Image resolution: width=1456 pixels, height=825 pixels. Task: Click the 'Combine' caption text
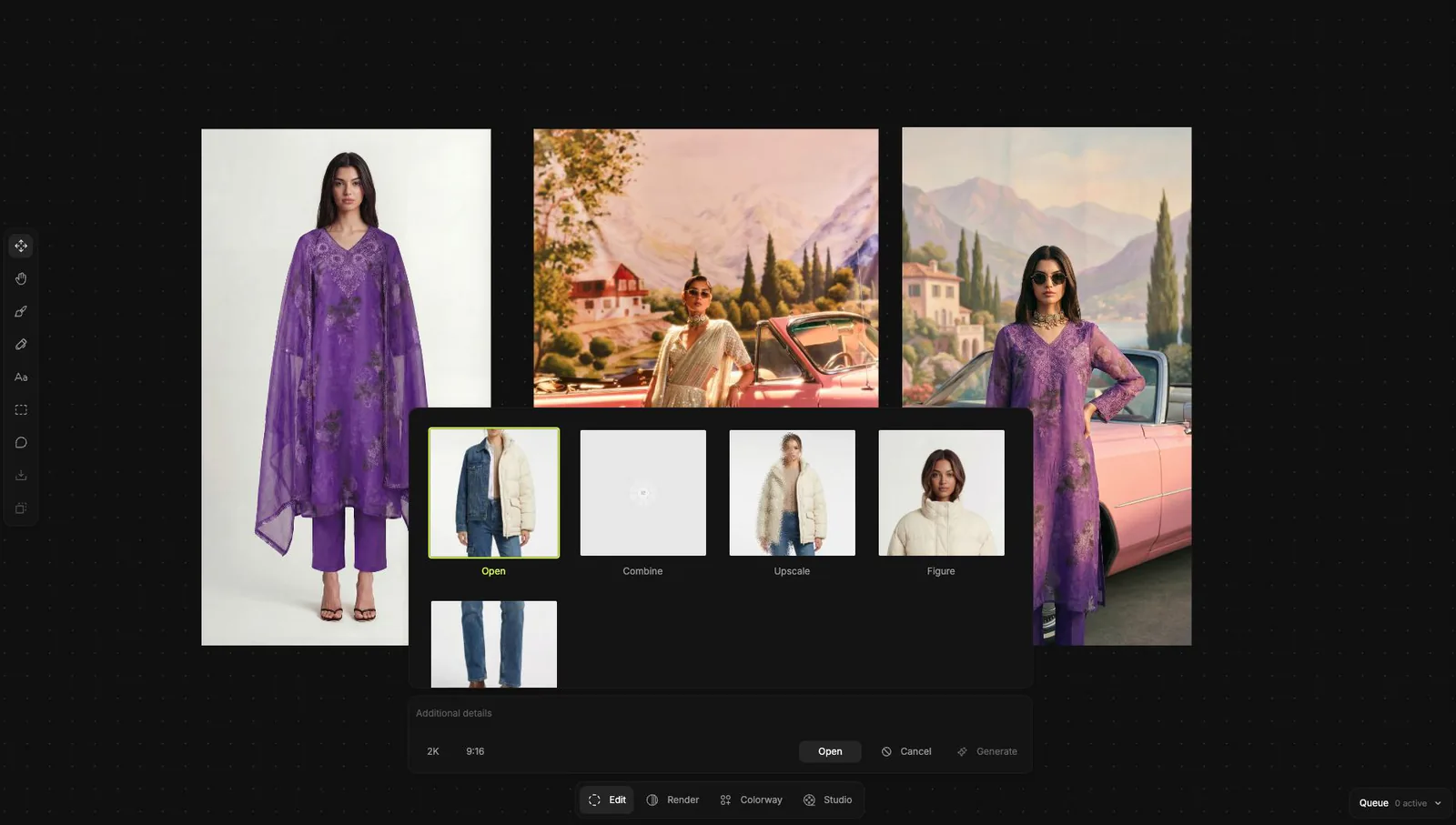coord(642,571)
